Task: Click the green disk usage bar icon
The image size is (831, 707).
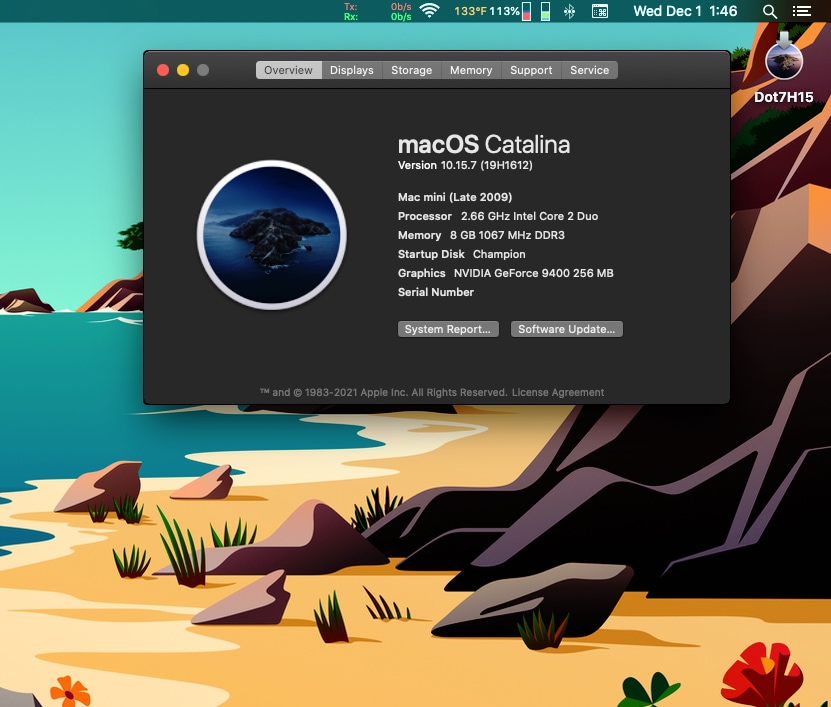Action: point(545,11)
